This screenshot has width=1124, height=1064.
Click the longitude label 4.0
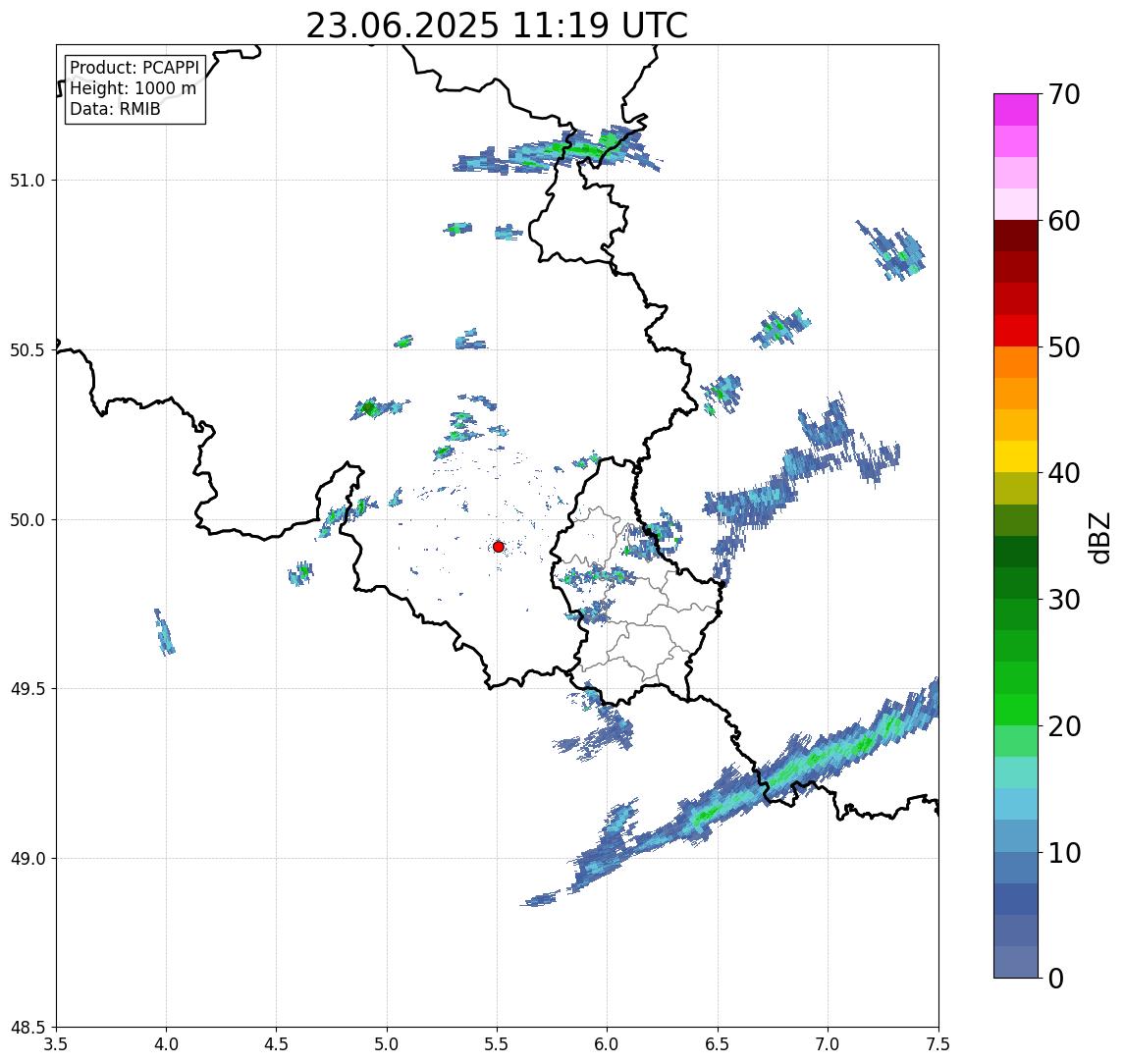[166, 1044]
